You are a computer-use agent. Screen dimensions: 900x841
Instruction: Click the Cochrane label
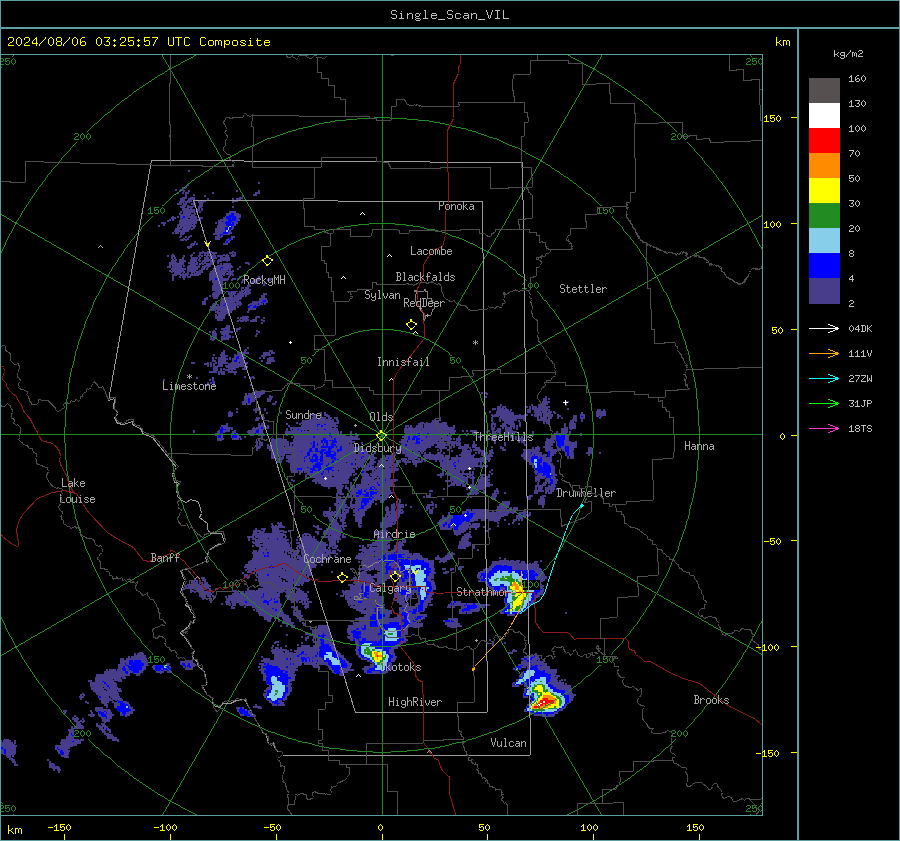click(327, 559)
